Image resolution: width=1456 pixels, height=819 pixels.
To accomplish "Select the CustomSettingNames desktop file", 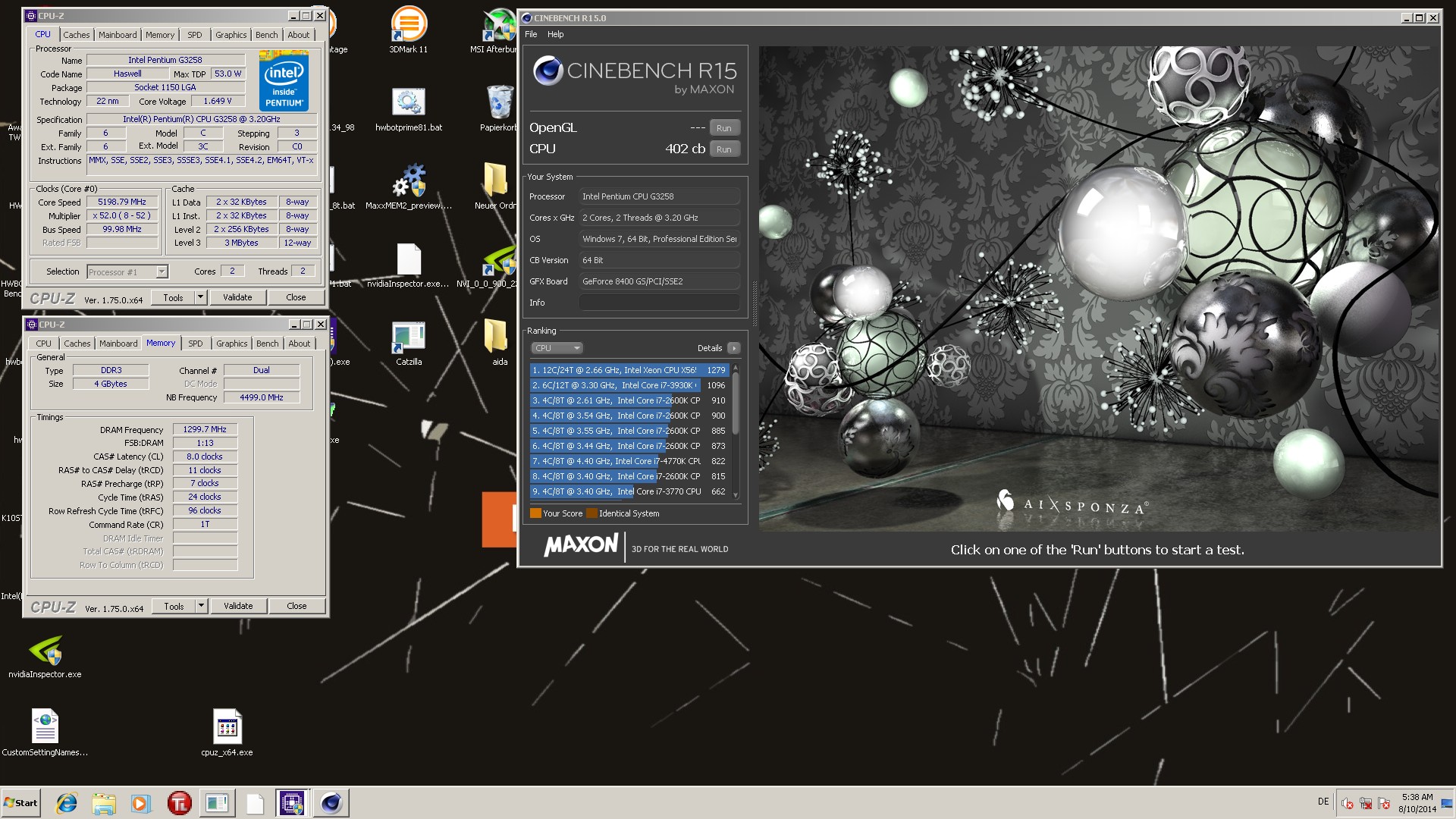I will pyautogui.click(x=45, y=732).
